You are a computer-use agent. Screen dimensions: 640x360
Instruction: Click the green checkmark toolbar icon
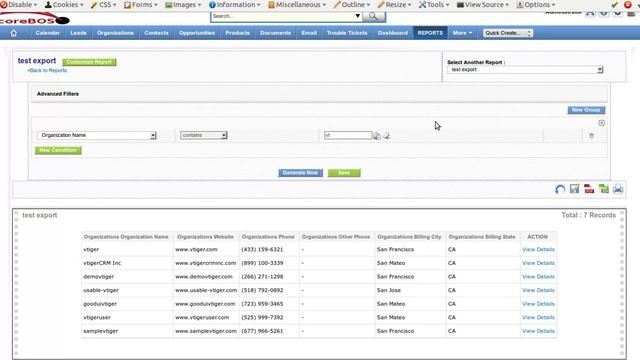coord(614,4)
